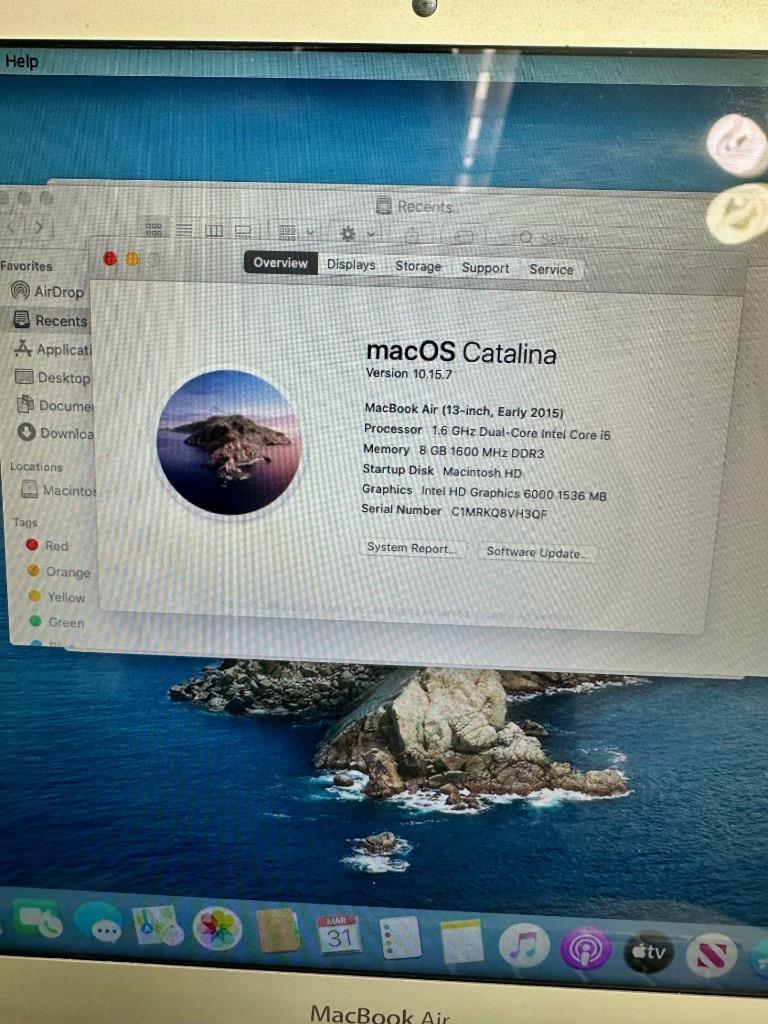Switch to the Displays tab
The image size is (768, 1024).
[351, 264]
